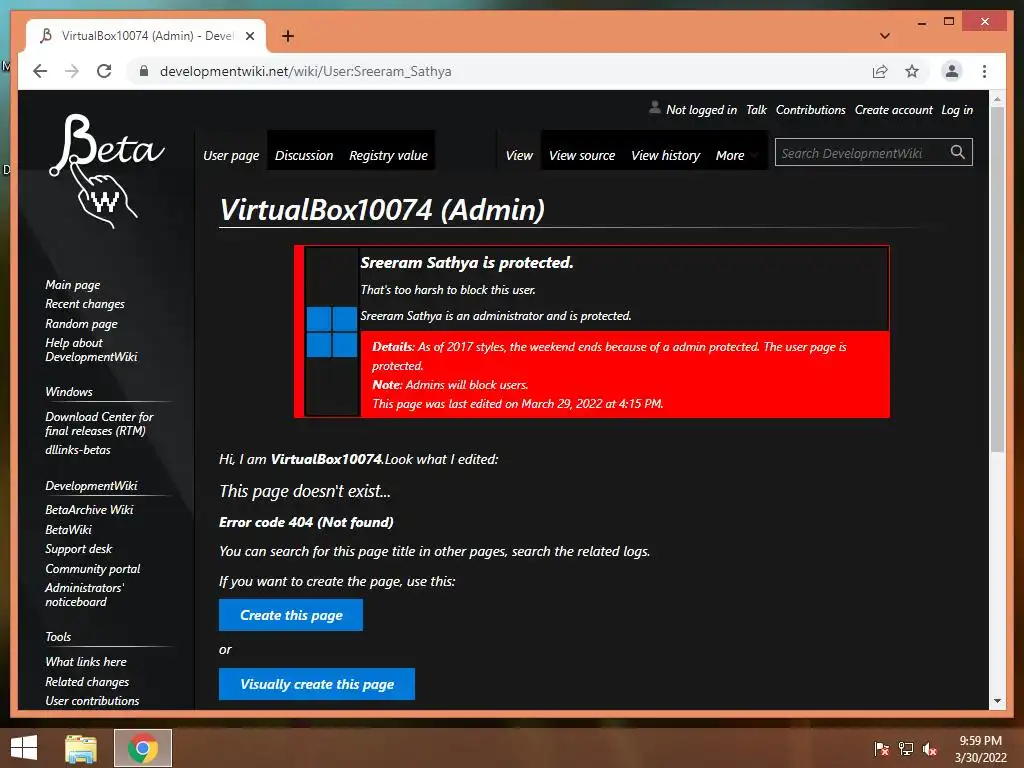Open the Contributions link at top
1024x768 pixels.
pos(810,110)
